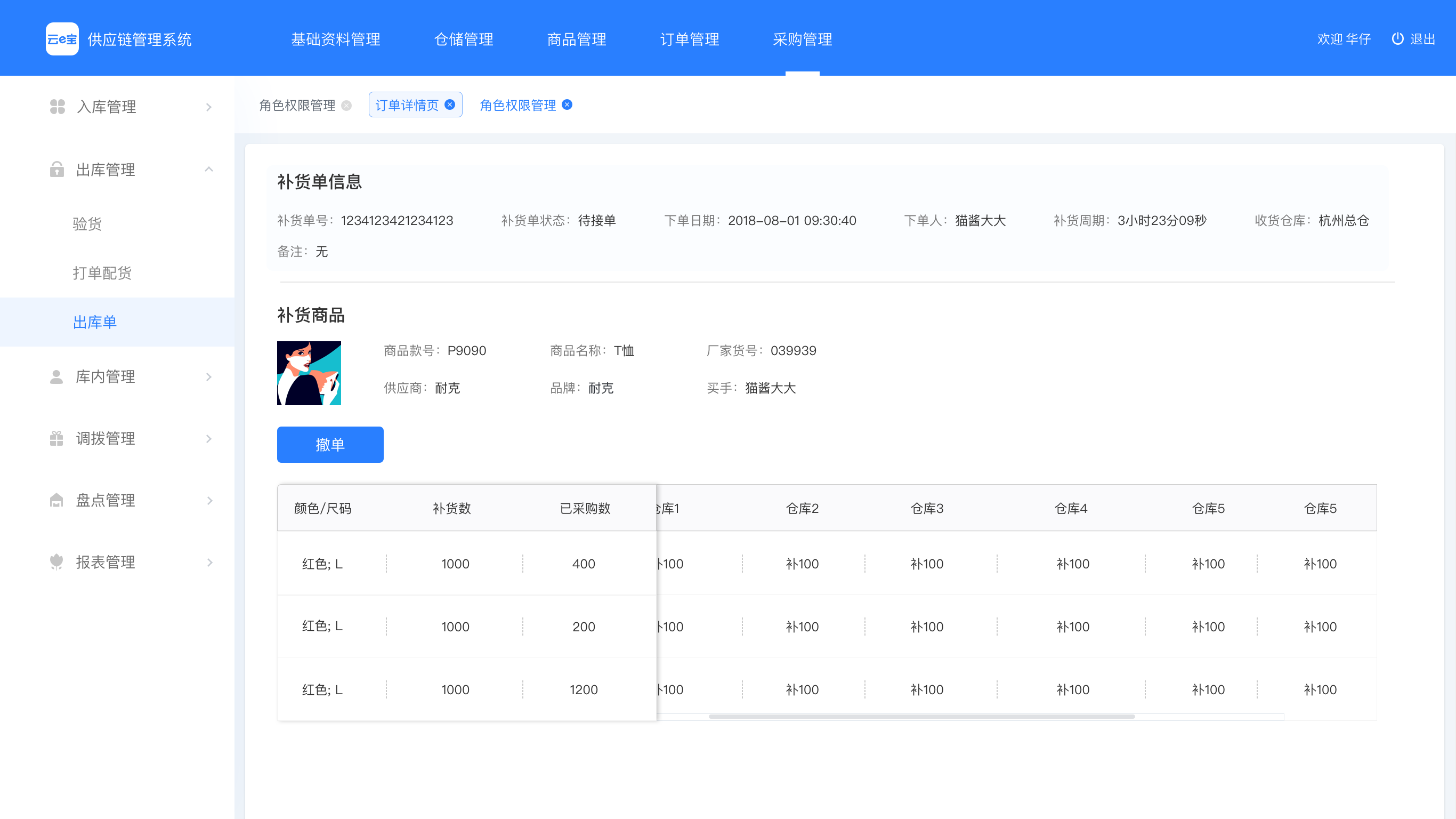Screen dimensions: 1456x819
Task: Expand the 调拨管理 chevron
Action: [x=209, y=439]
